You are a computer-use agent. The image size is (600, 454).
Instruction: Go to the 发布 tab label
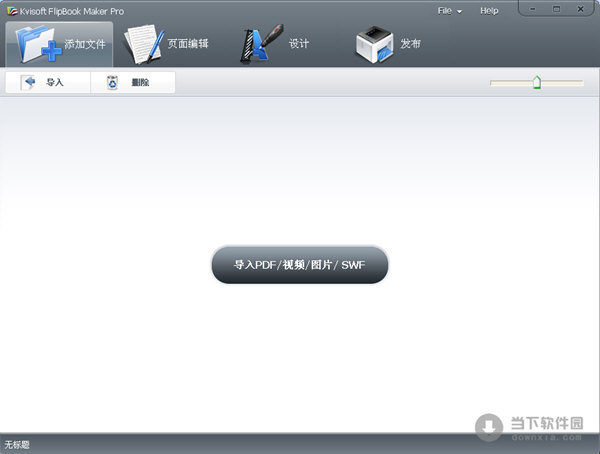tap(410, 44)
